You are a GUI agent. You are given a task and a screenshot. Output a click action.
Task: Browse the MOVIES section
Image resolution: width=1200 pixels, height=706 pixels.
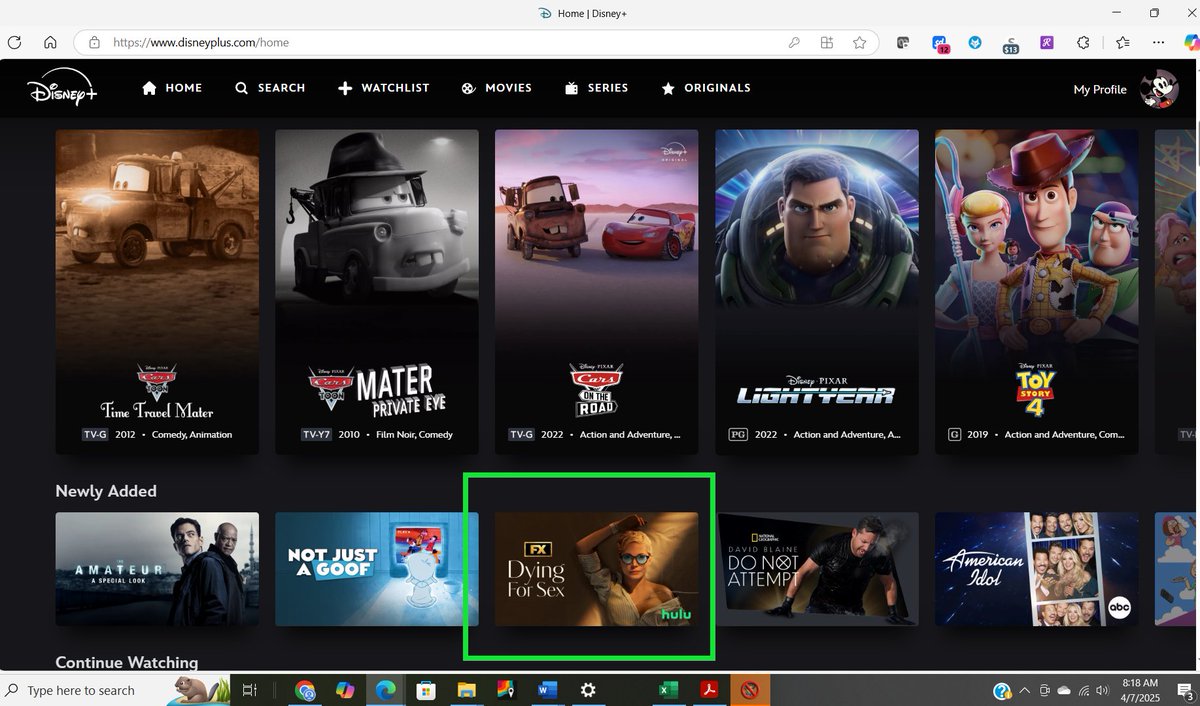click(496, 88)
